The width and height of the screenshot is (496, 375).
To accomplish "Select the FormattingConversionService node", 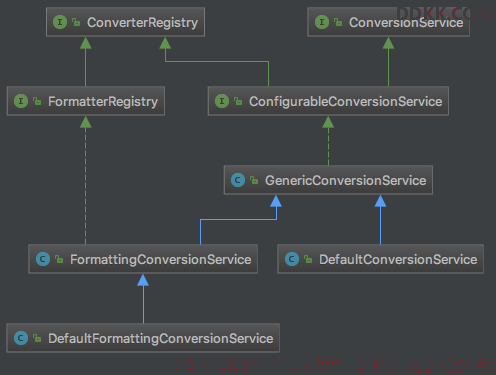I will tap(143, 259).
